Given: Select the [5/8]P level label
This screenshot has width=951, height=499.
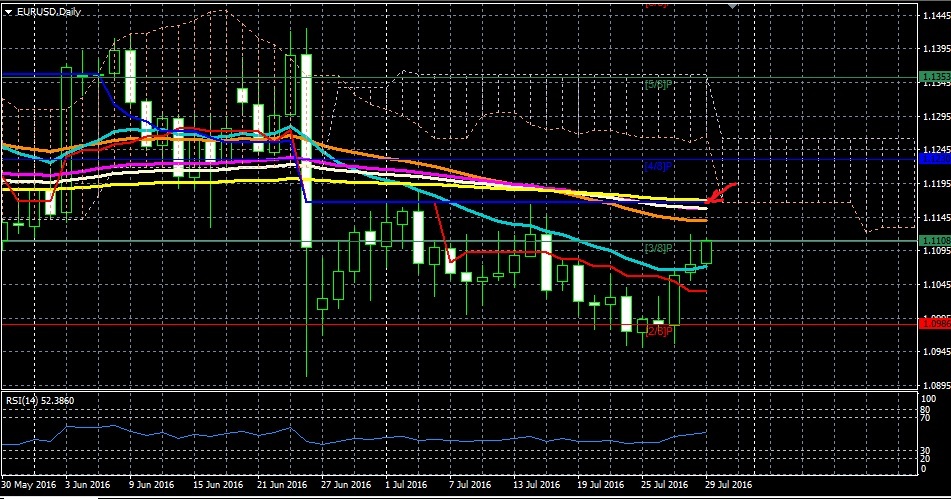Looking at the screenshot, I should 657,85.
